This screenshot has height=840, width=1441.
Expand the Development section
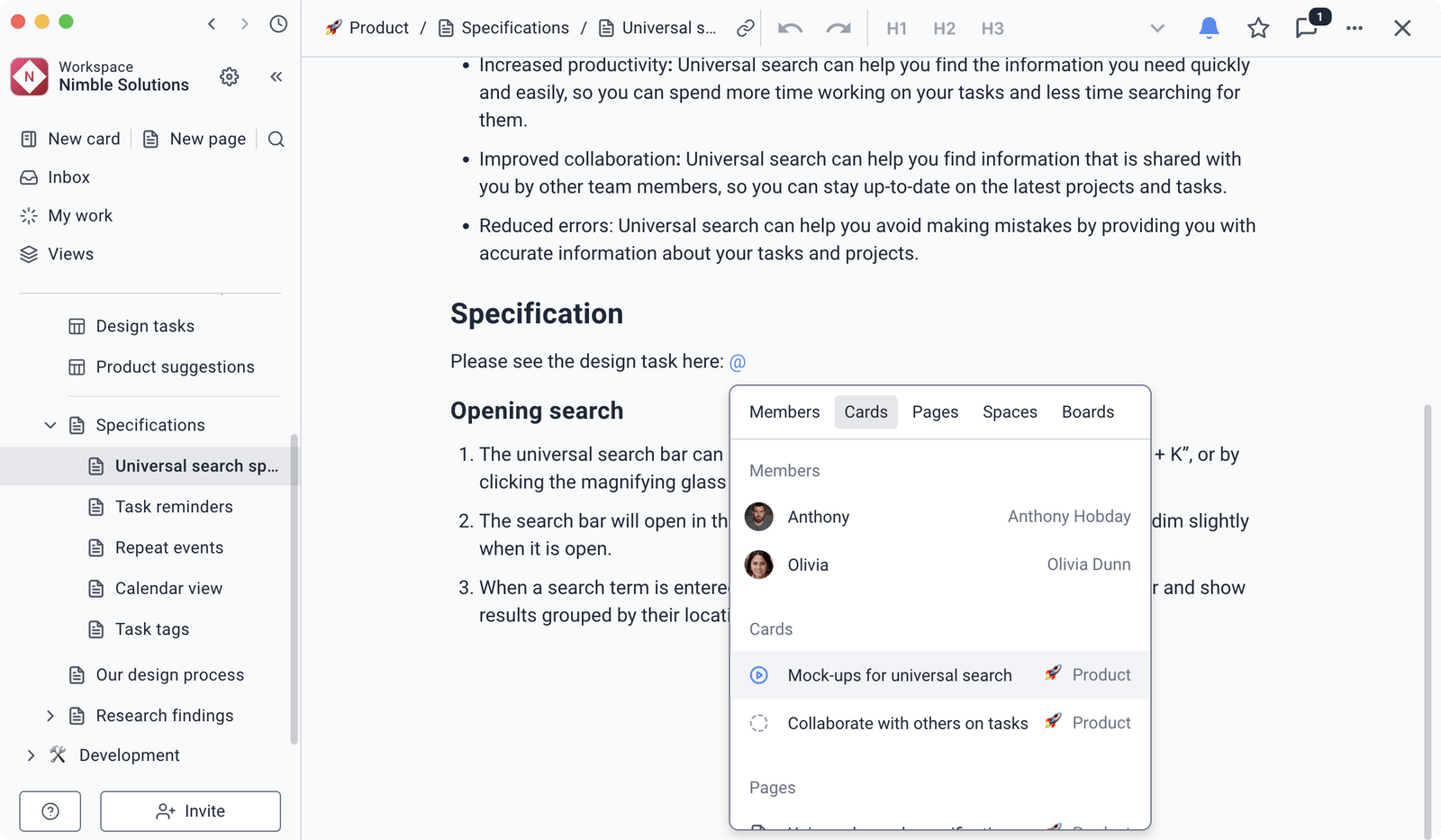[x=32, y=754]
